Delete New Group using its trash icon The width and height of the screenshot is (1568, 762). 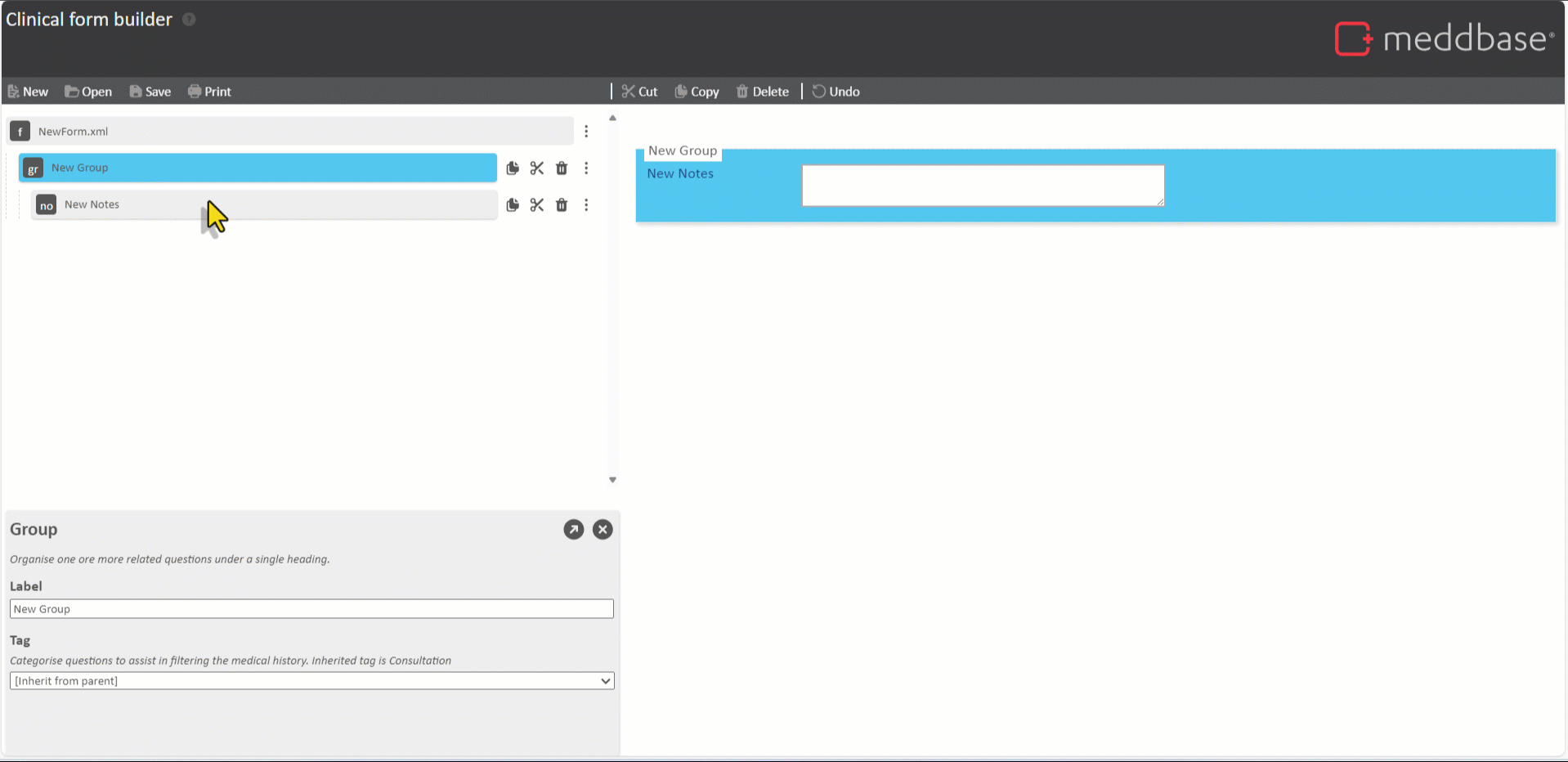click(x=562, y=168)
